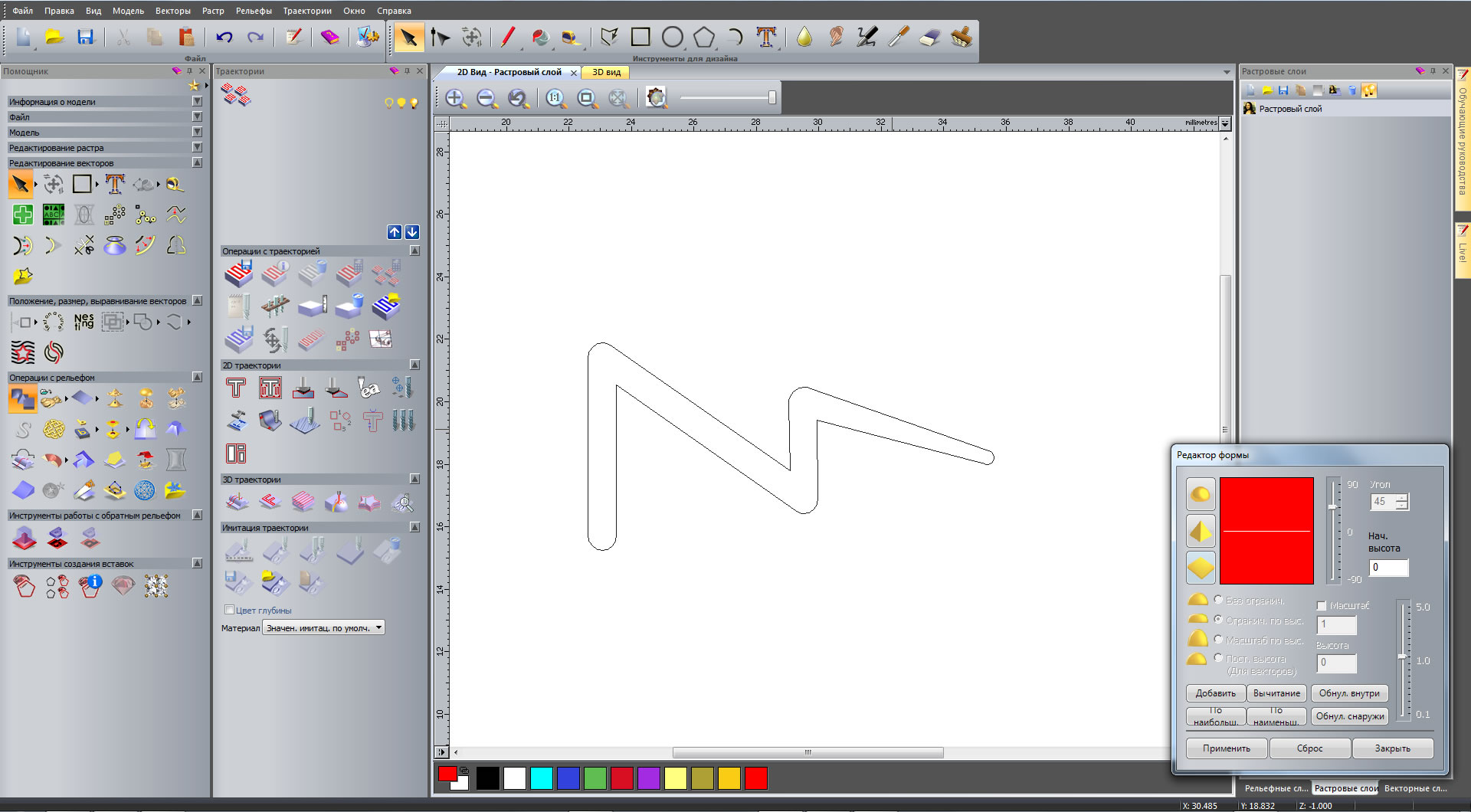Save the model with the floppy disk icon
This screenshot has width=1471, height=812.
(85, 37)
